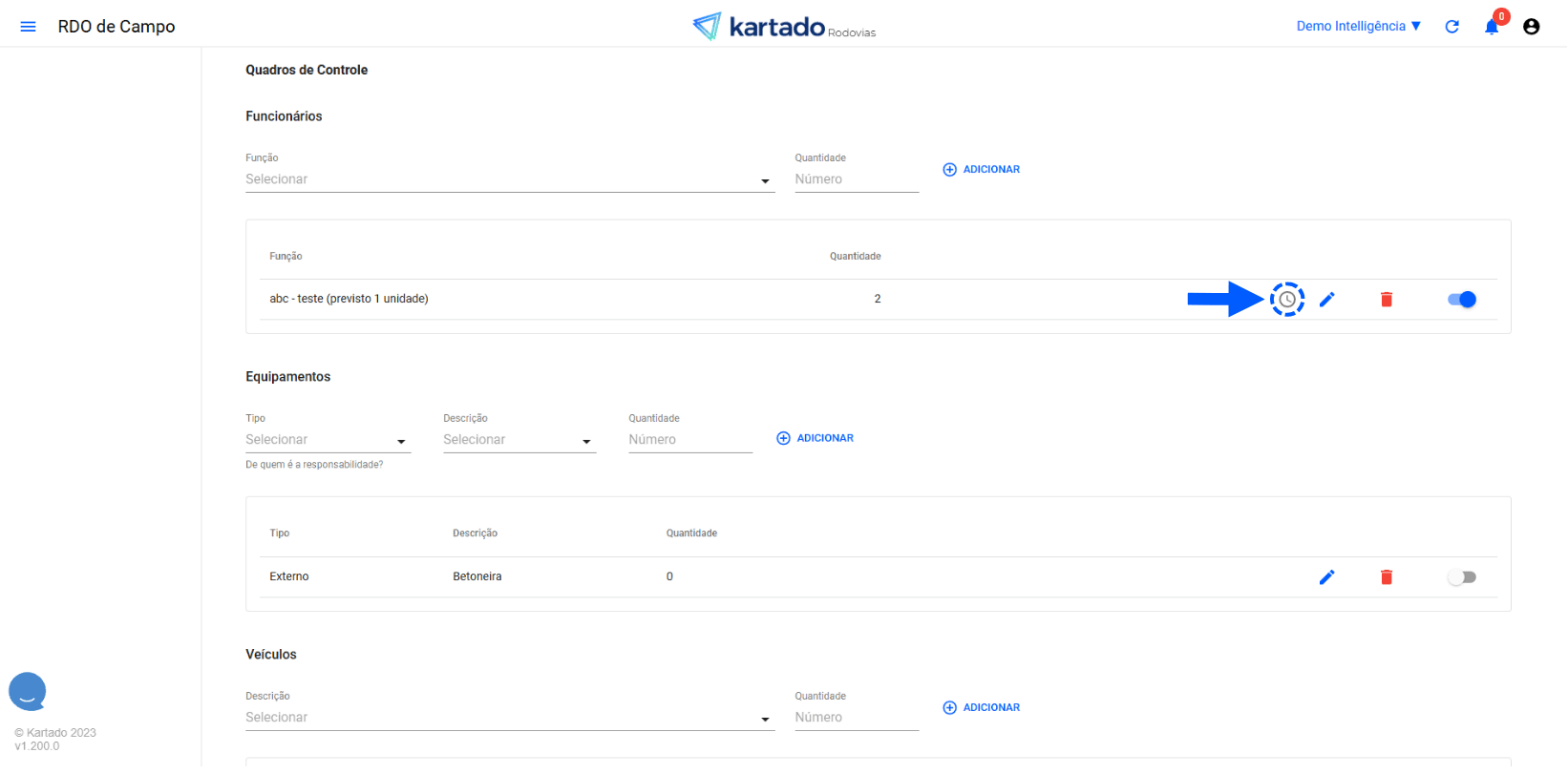The width and height of the screenshot is (1568, 774).
Task: Disable the abc - teste employee toggle
Action: [1461, 300]
